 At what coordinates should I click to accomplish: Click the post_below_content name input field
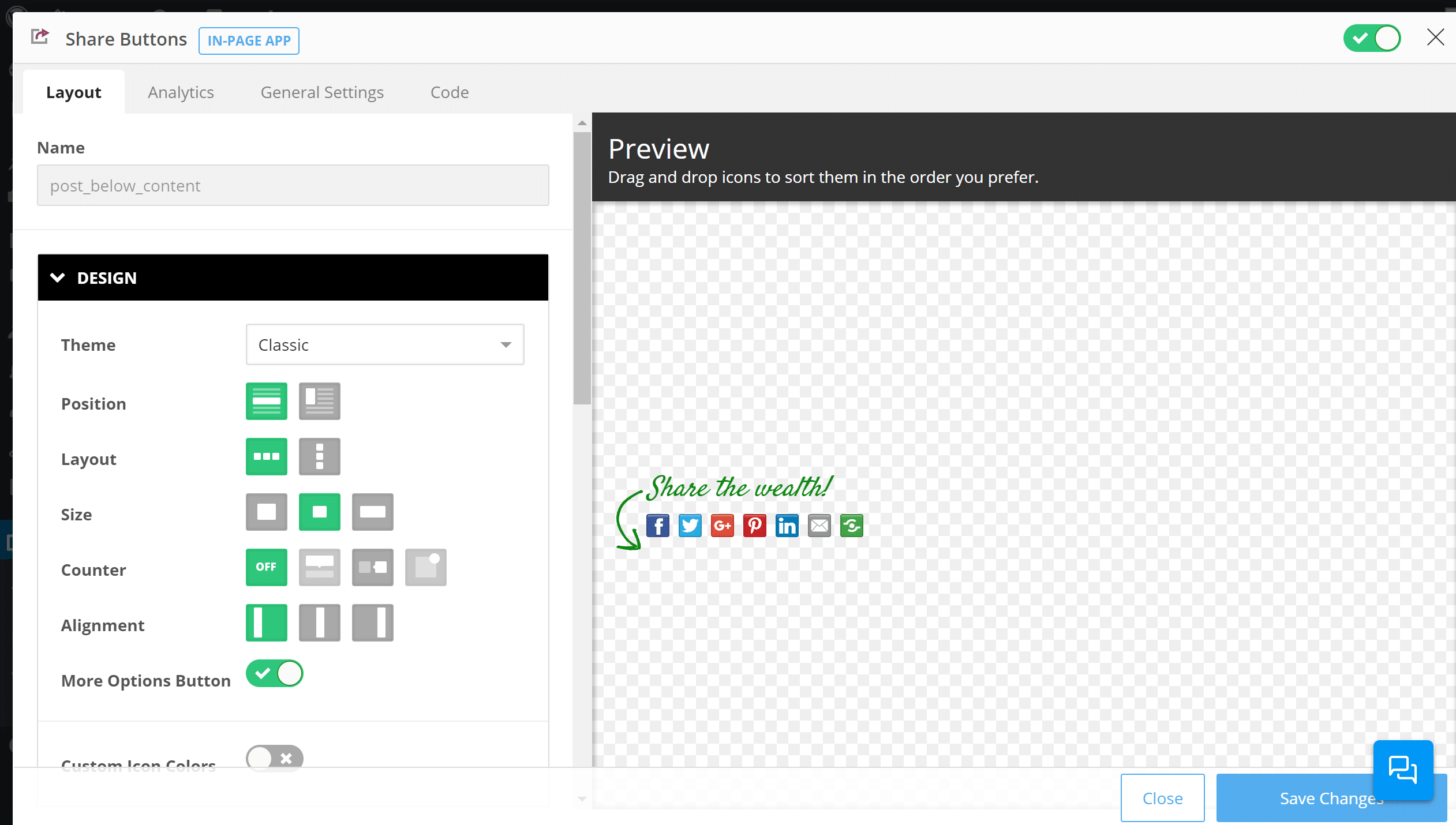[x=293, y=185]
